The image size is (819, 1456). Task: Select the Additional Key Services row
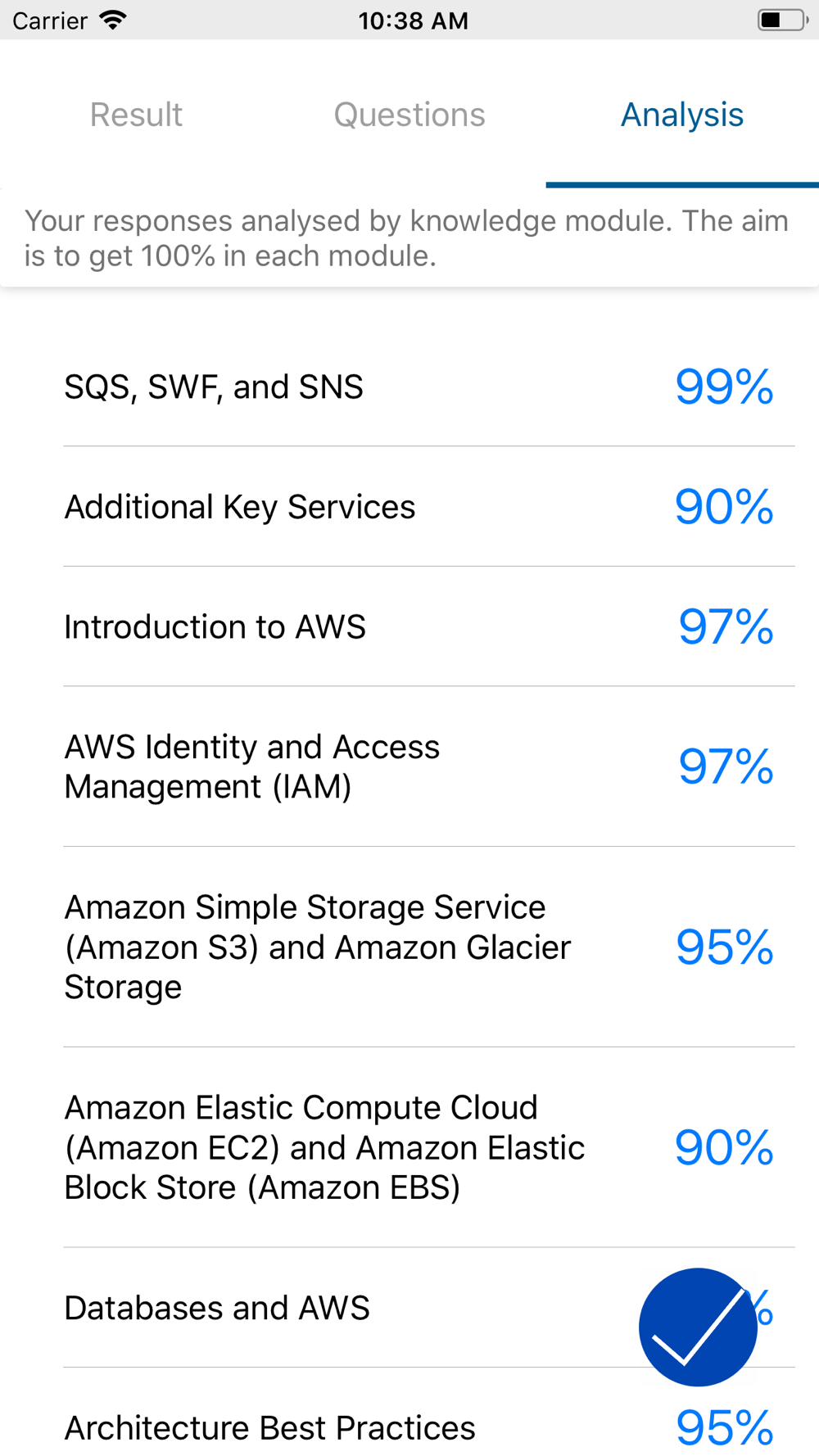tap(409, 507)
